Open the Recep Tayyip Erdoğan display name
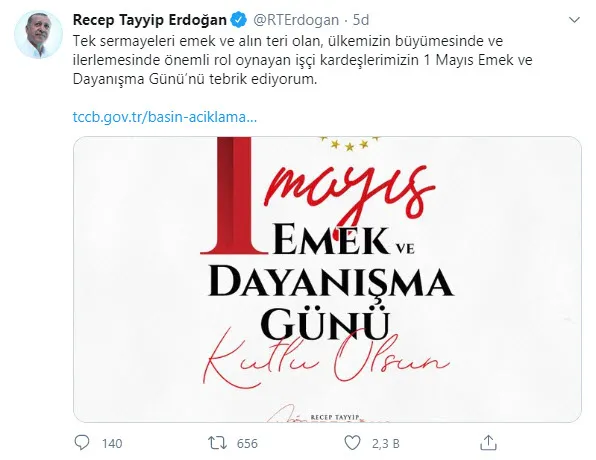The image size is (596, 460). point(149,20)
